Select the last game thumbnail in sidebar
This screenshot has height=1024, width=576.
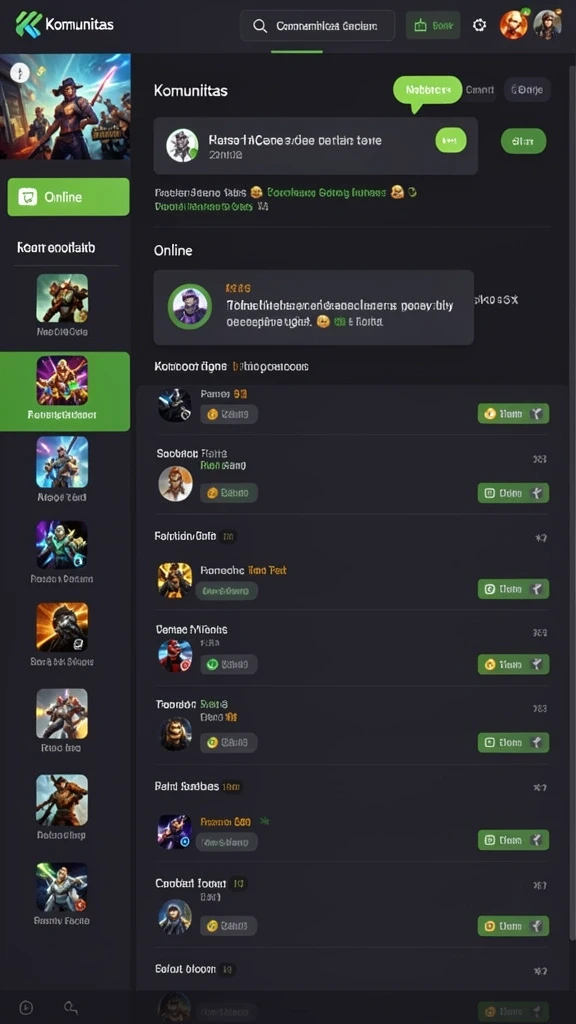coord(62,887)
